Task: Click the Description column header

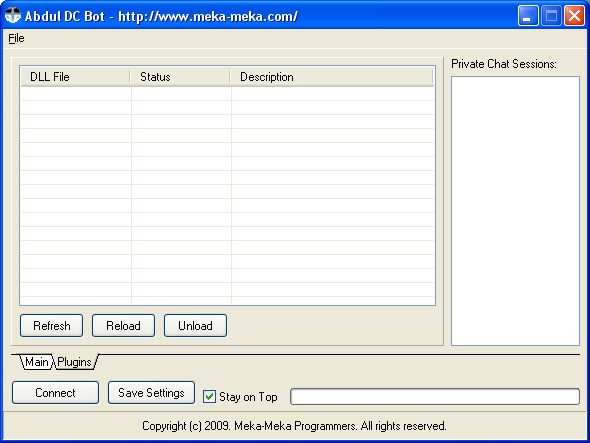Action: pos(332,77)
